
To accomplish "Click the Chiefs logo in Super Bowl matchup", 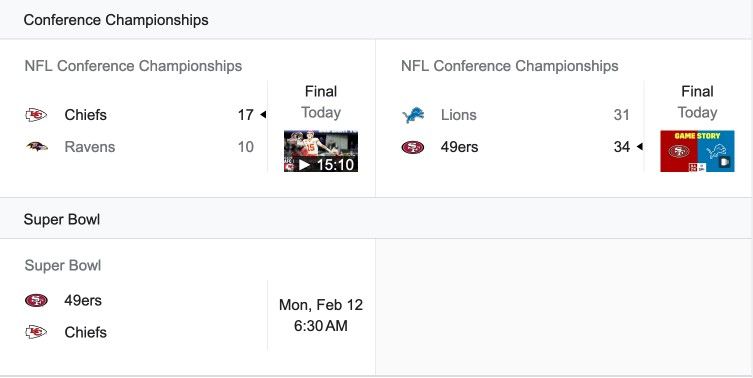I will [36, 332].
